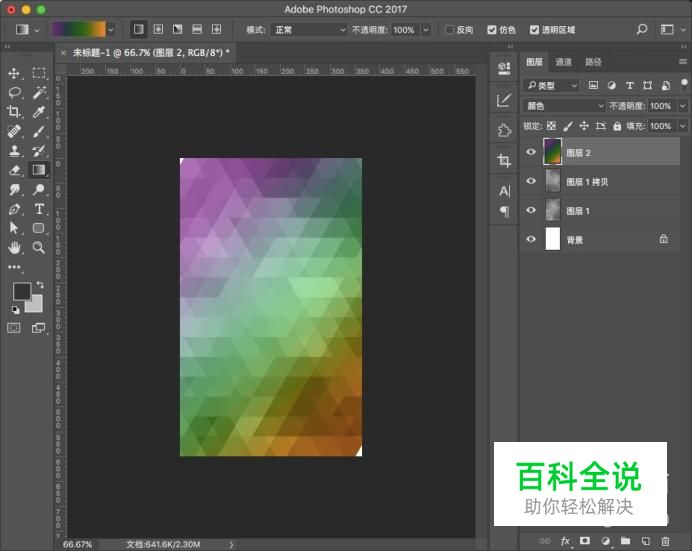
Task: Select the Crop tool in the toolbox
Action: [14, 111]
